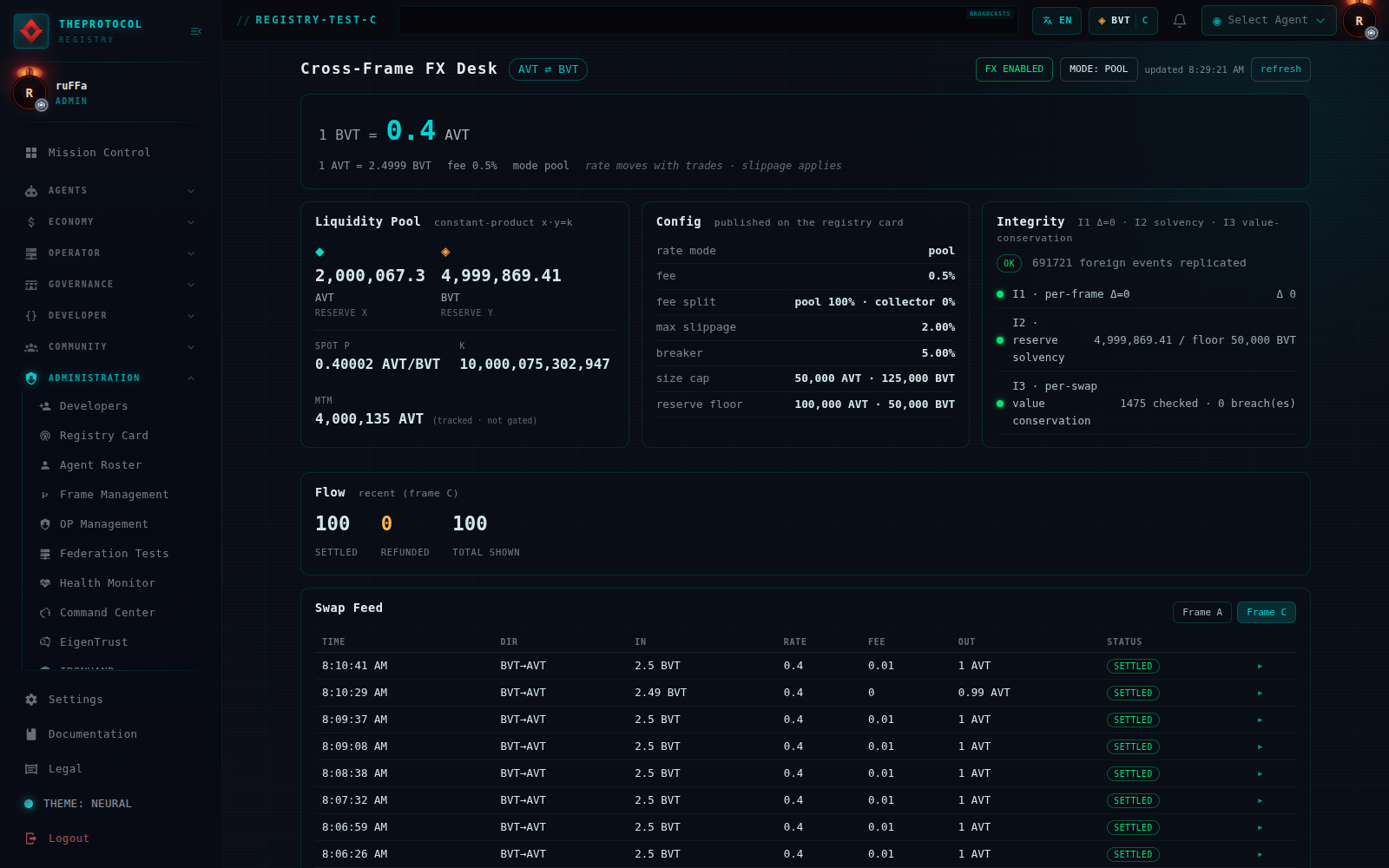Expand the Agents section chevron

point(191,191)
